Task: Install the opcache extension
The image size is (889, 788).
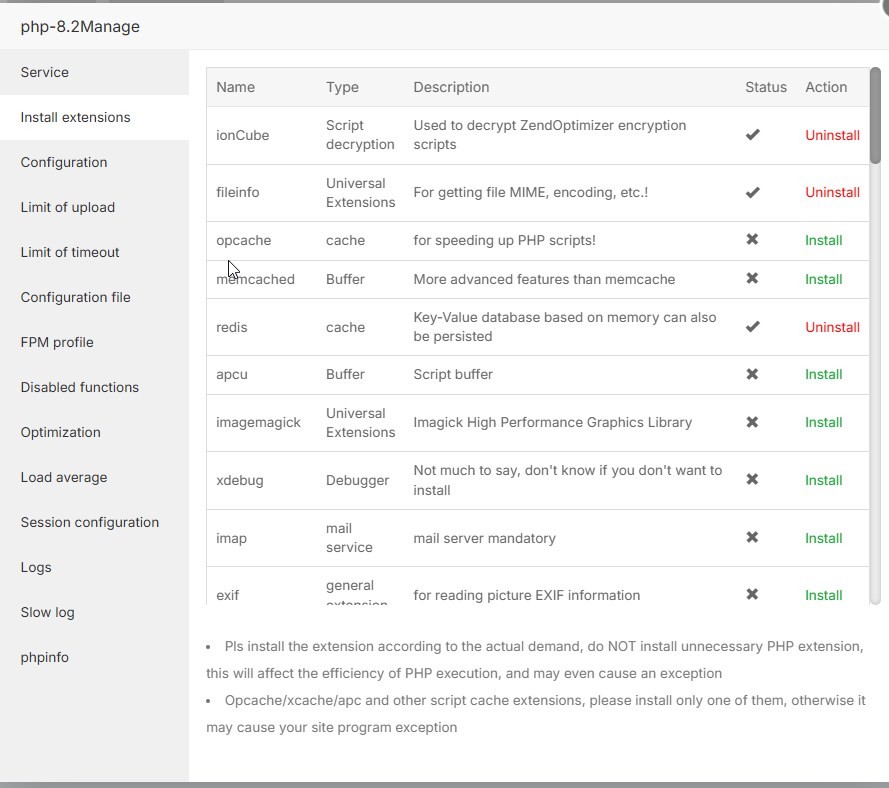Action: pos(823,240)
